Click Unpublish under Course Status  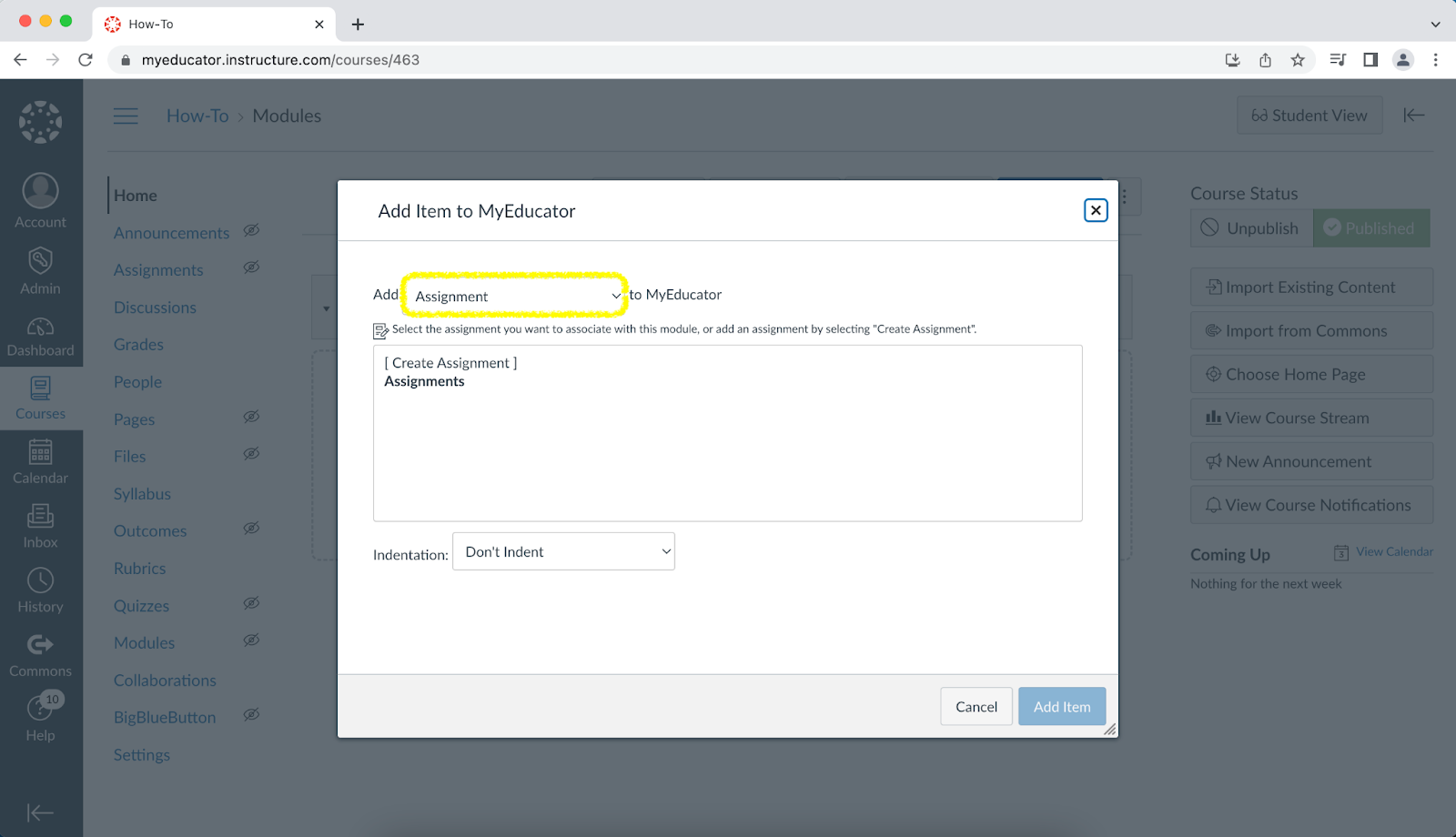tap(1251, 228)
